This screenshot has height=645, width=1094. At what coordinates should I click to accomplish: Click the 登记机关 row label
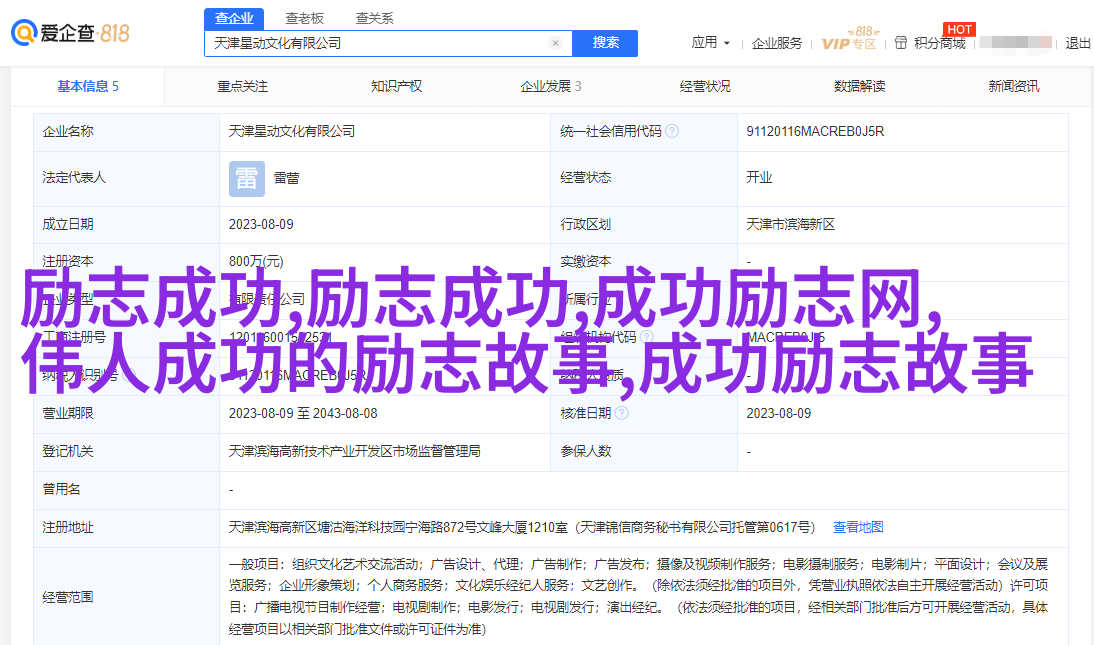coord(68,452)
